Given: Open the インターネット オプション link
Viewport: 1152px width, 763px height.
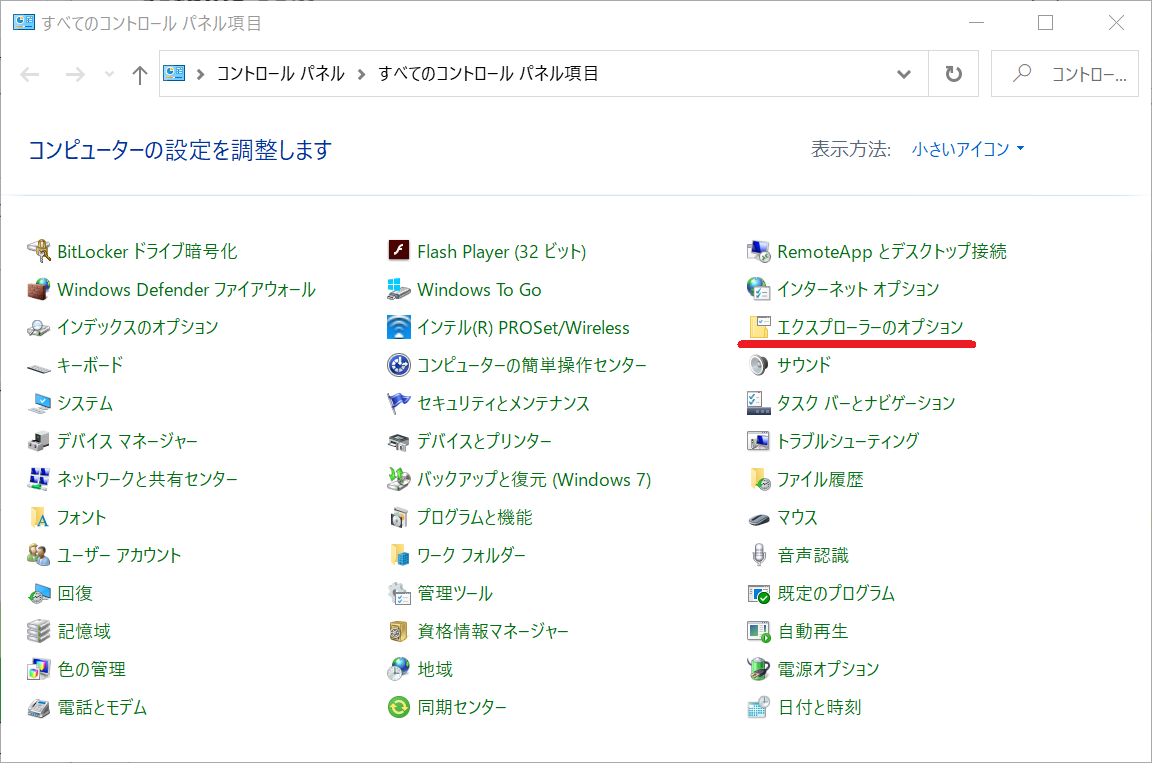Looking at the screenshot, I should tap(858, 289).
